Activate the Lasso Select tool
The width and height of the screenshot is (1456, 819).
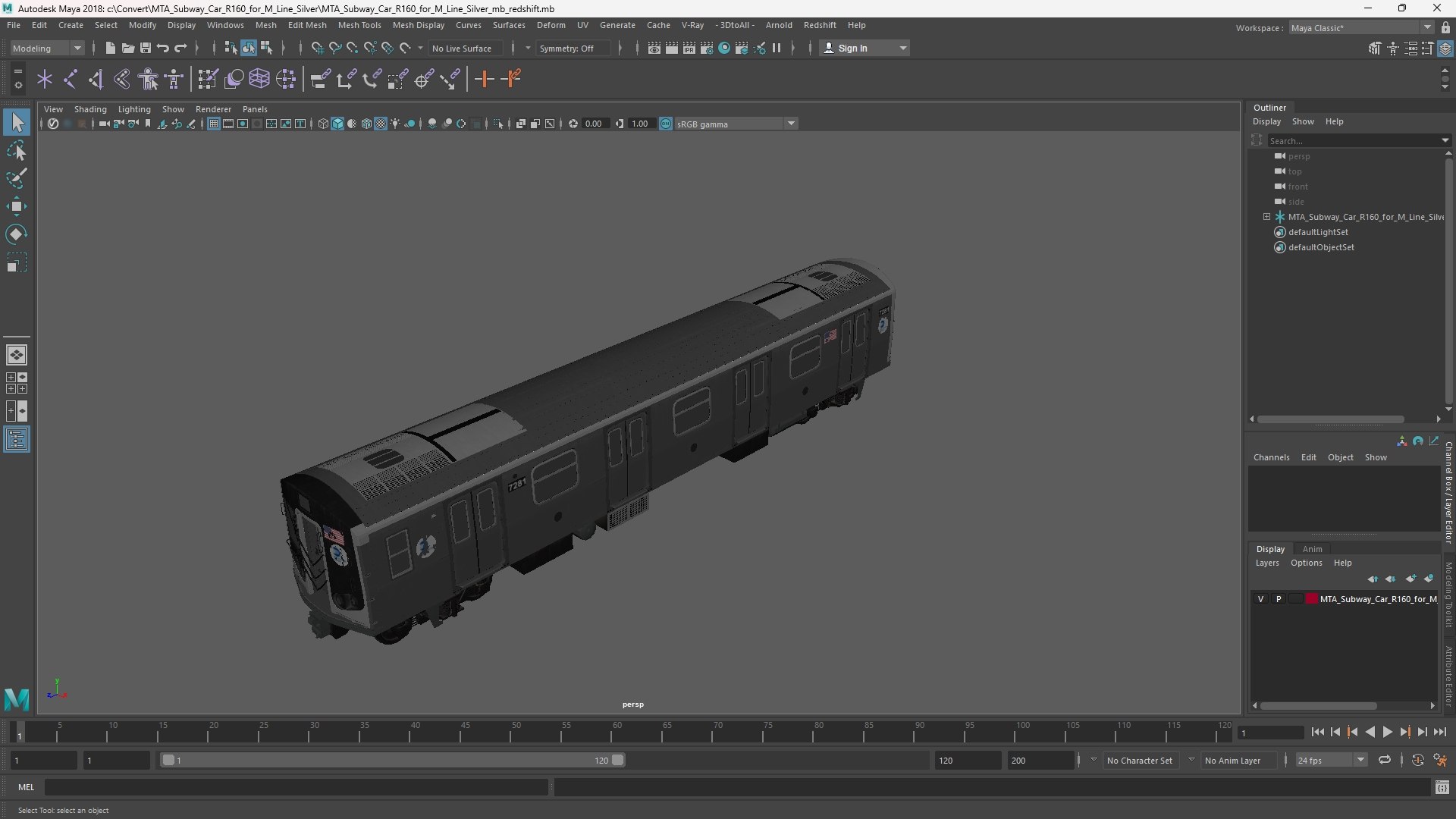17,150
